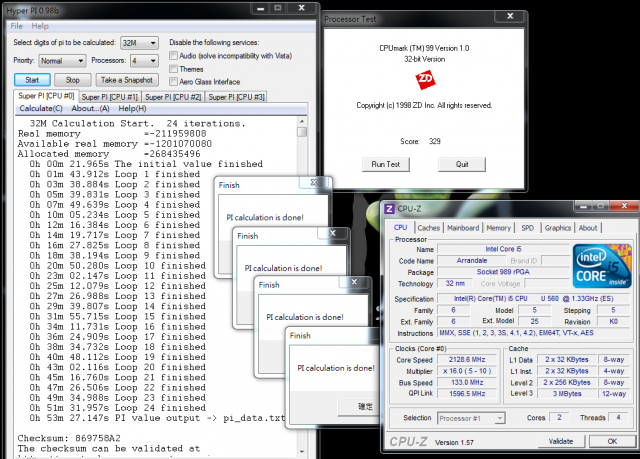Viewport: 640px width, 459px height.
Task: Click the QPI Link 1596.5 MHz value
Action: point(467,394)
